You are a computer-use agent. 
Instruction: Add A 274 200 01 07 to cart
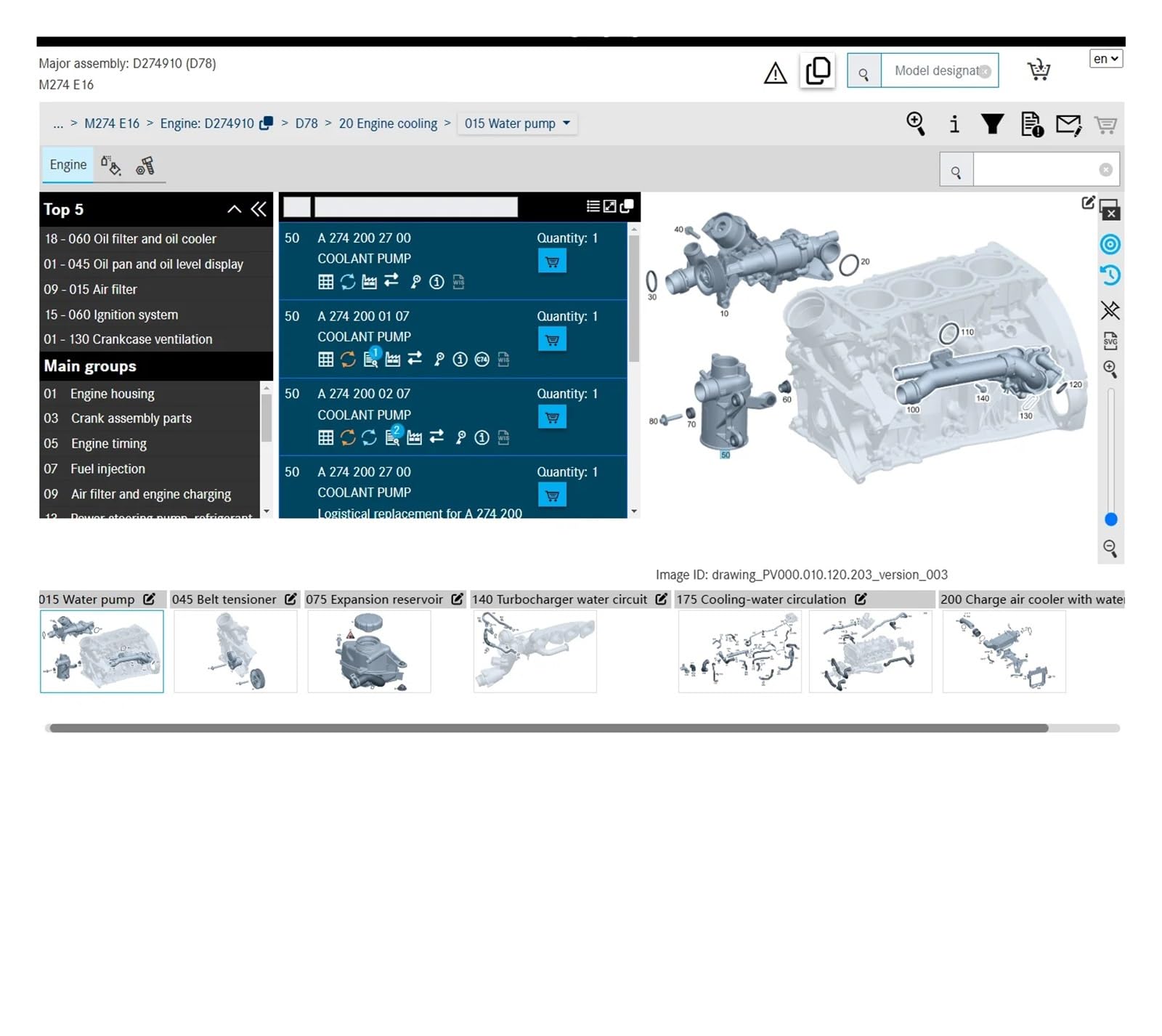point(552,339)
